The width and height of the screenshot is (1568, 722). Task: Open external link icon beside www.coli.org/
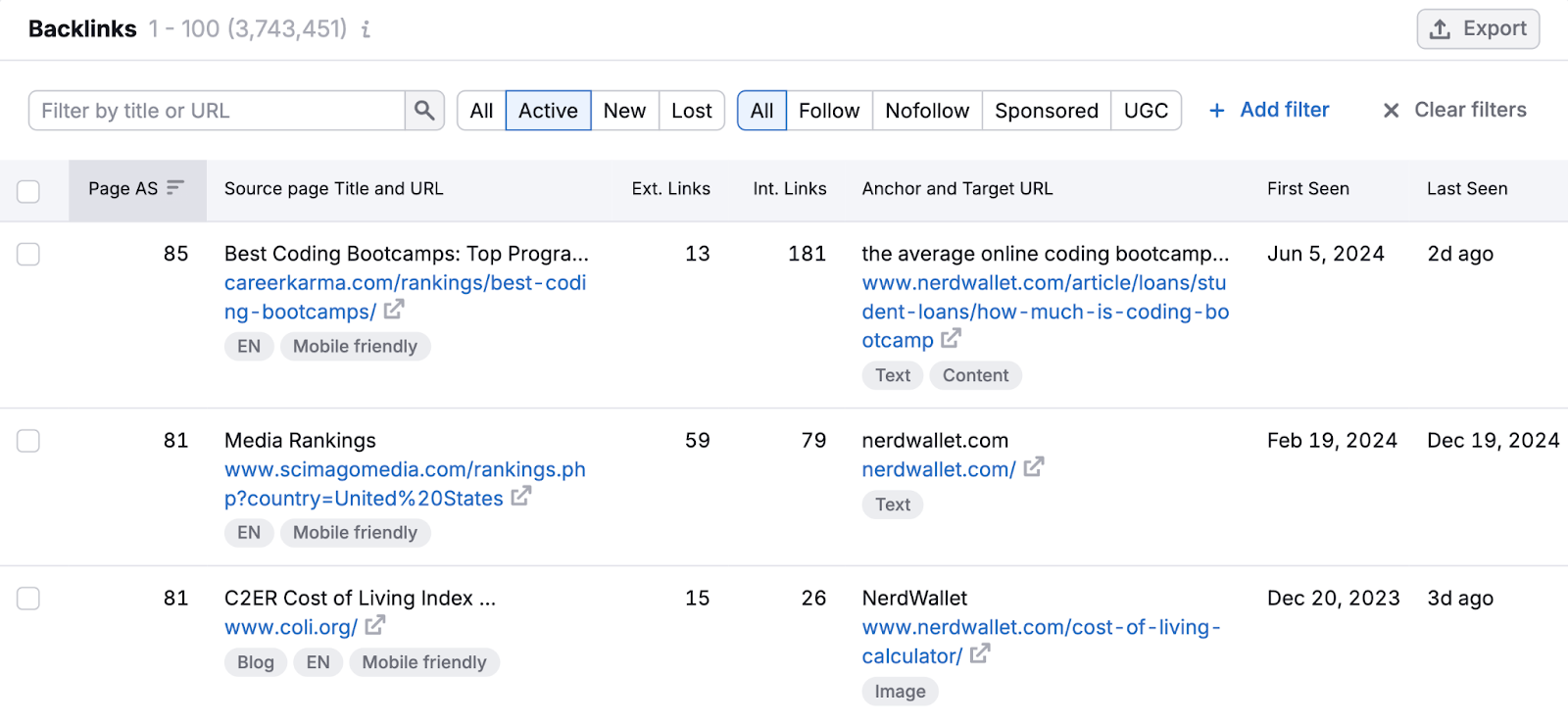375,625
